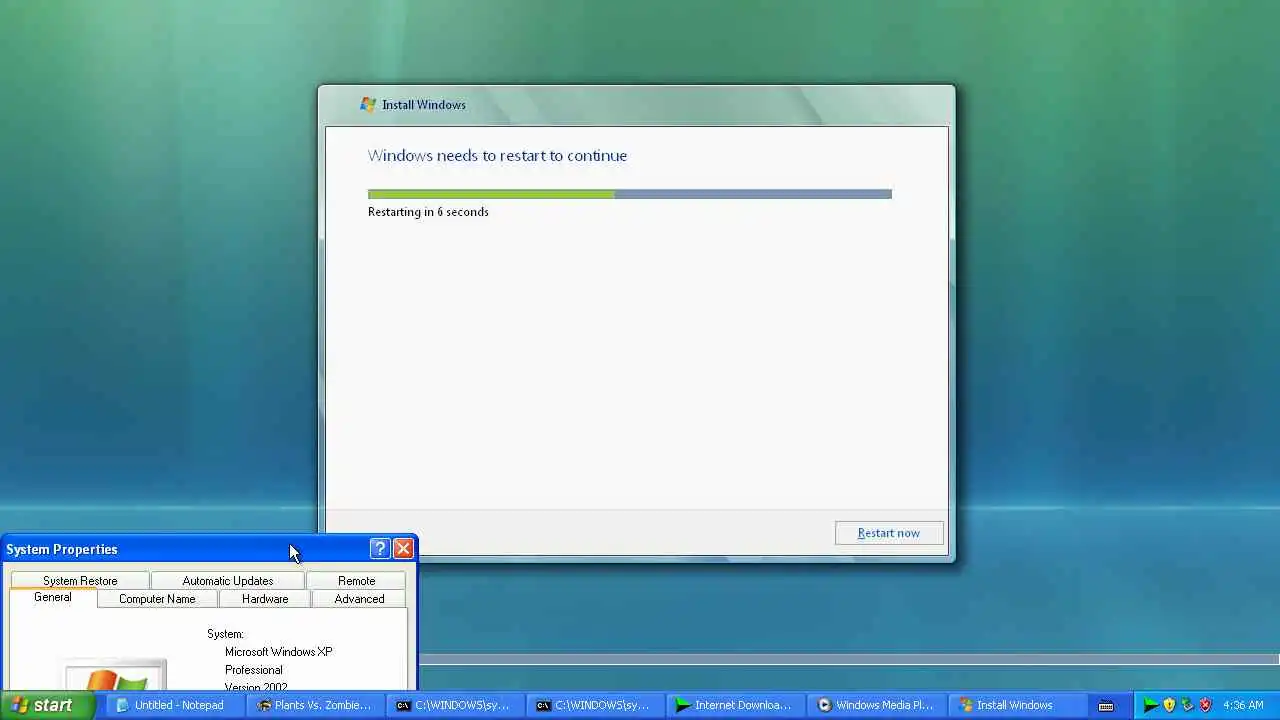Open the System Restore tab
The width and height of the screenshot is (1280, 720).
point(80,581)
